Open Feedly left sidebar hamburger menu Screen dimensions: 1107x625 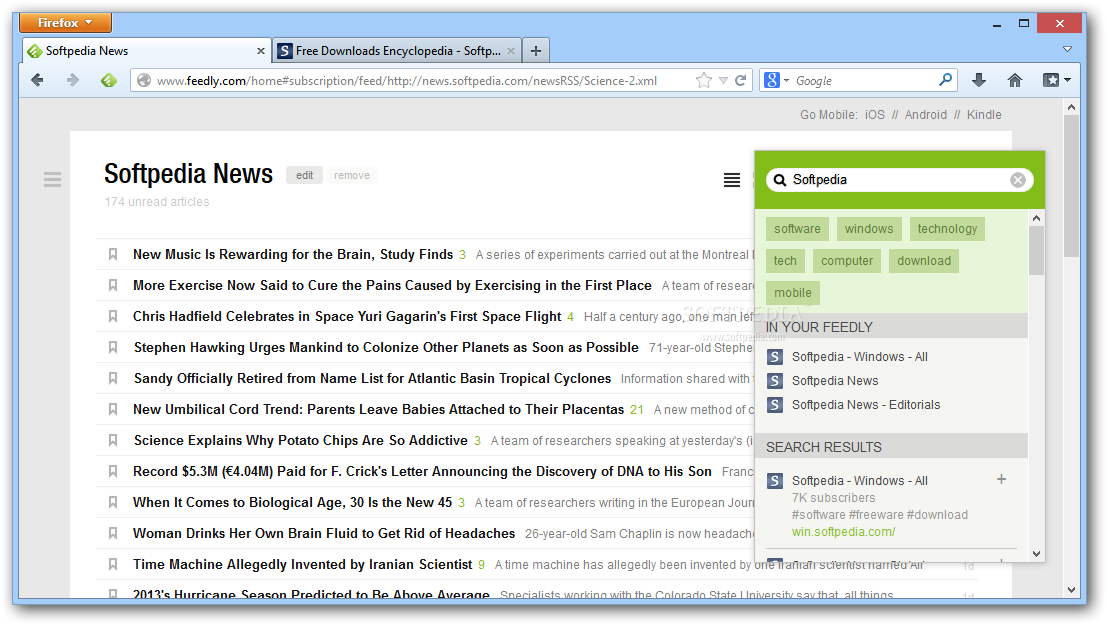point(52,179)
